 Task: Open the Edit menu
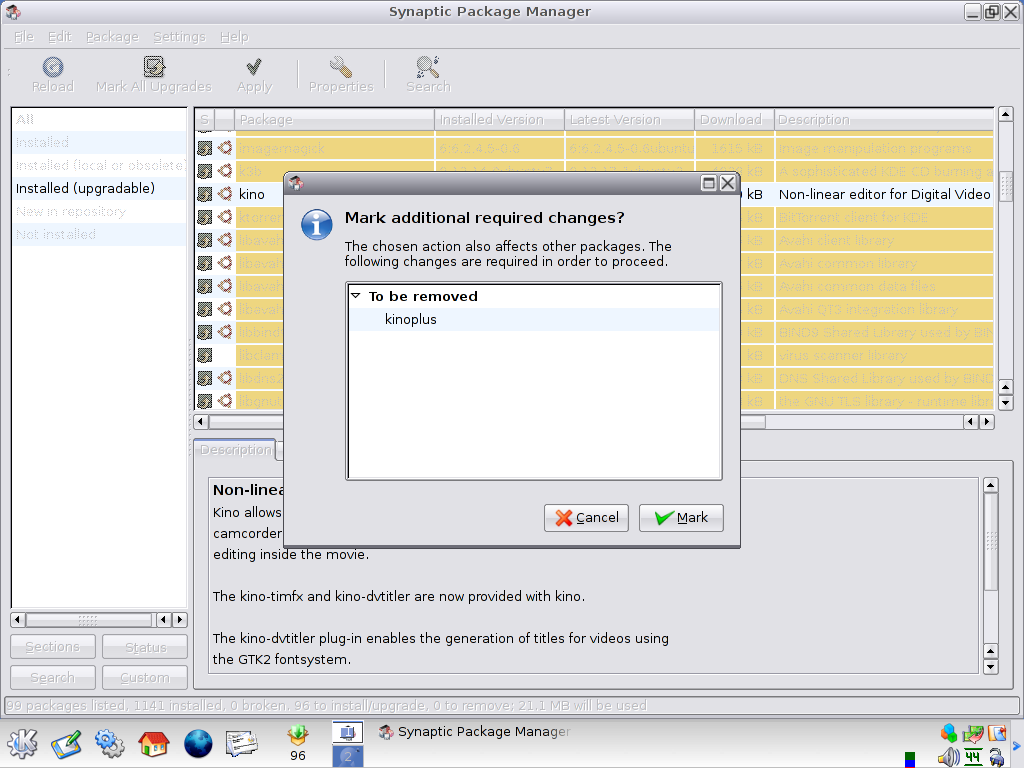tap(59, 37)
